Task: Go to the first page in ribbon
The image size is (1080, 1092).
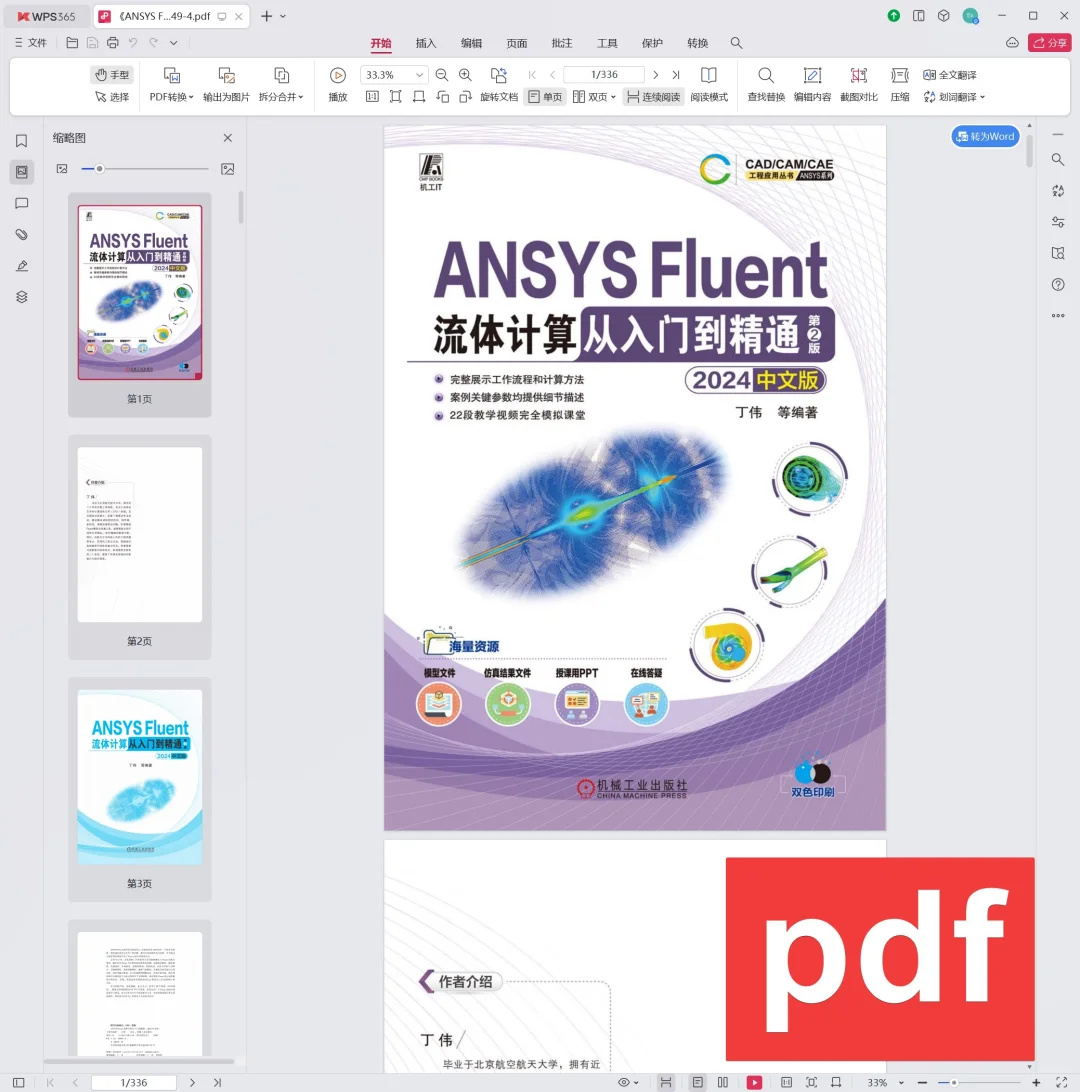Action: 532,75
